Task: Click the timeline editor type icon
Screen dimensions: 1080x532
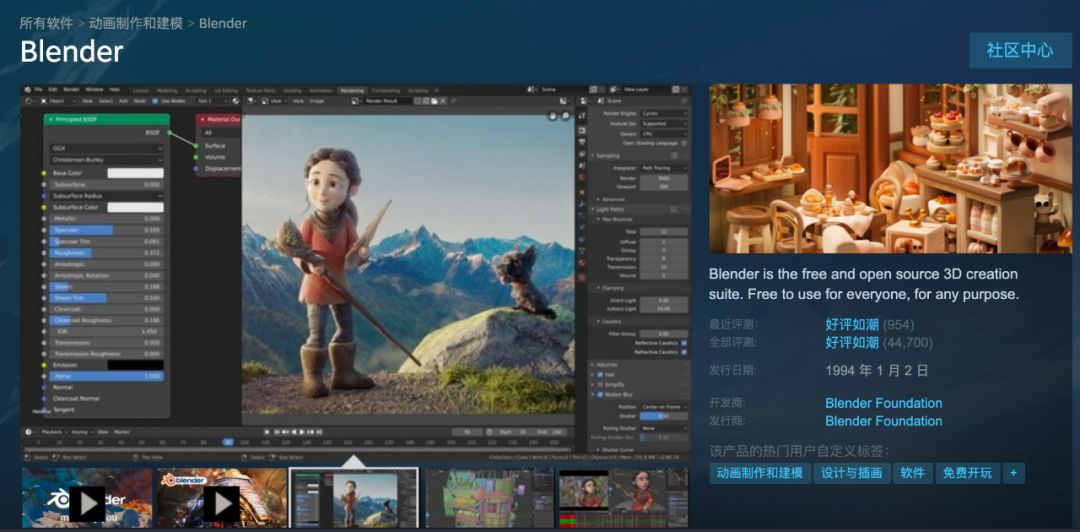Action: pyautogui.click(x=28, y=432)
